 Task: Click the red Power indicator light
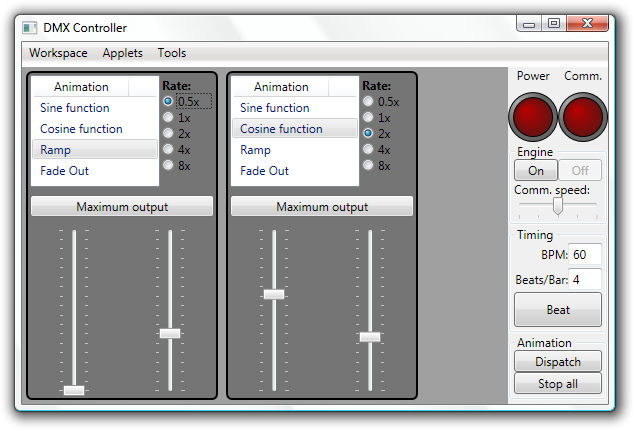point(533,117)
